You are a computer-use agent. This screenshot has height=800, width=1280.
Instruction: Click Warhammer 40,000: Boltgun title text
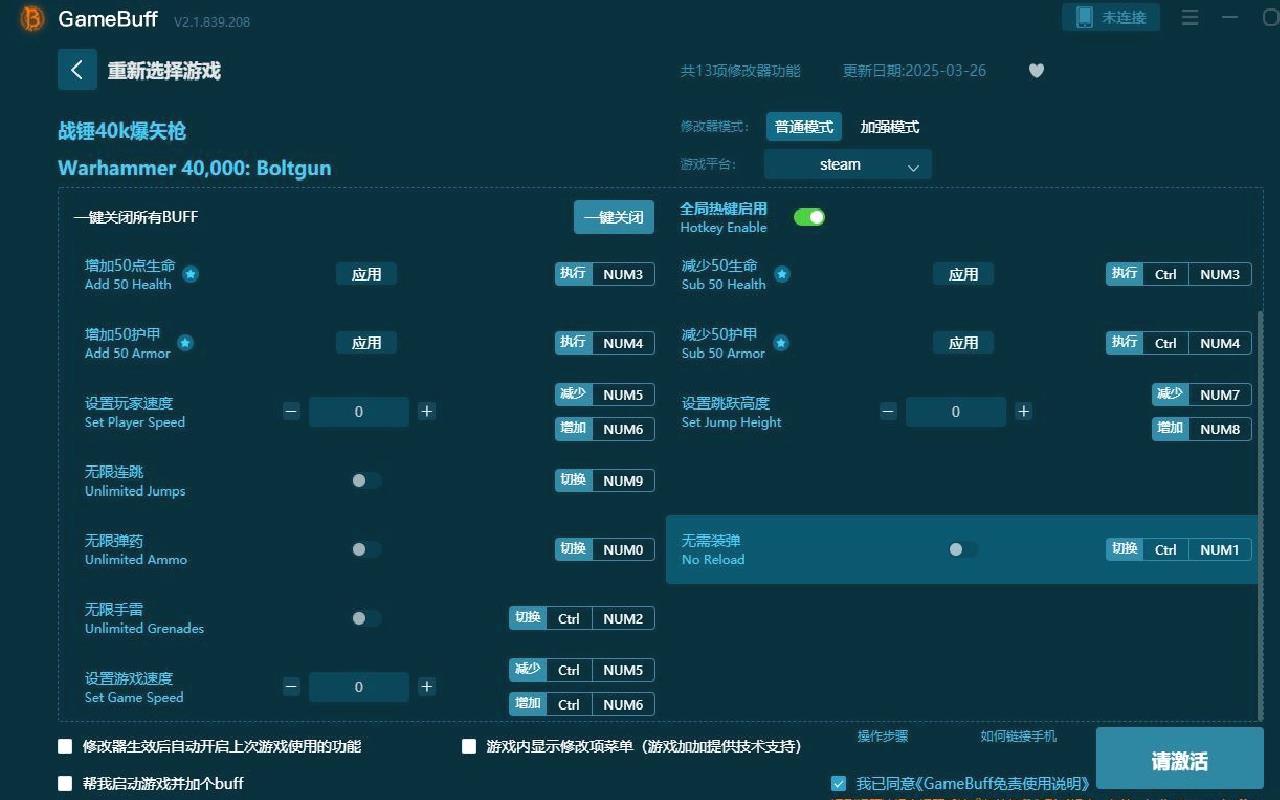point(194,168)
